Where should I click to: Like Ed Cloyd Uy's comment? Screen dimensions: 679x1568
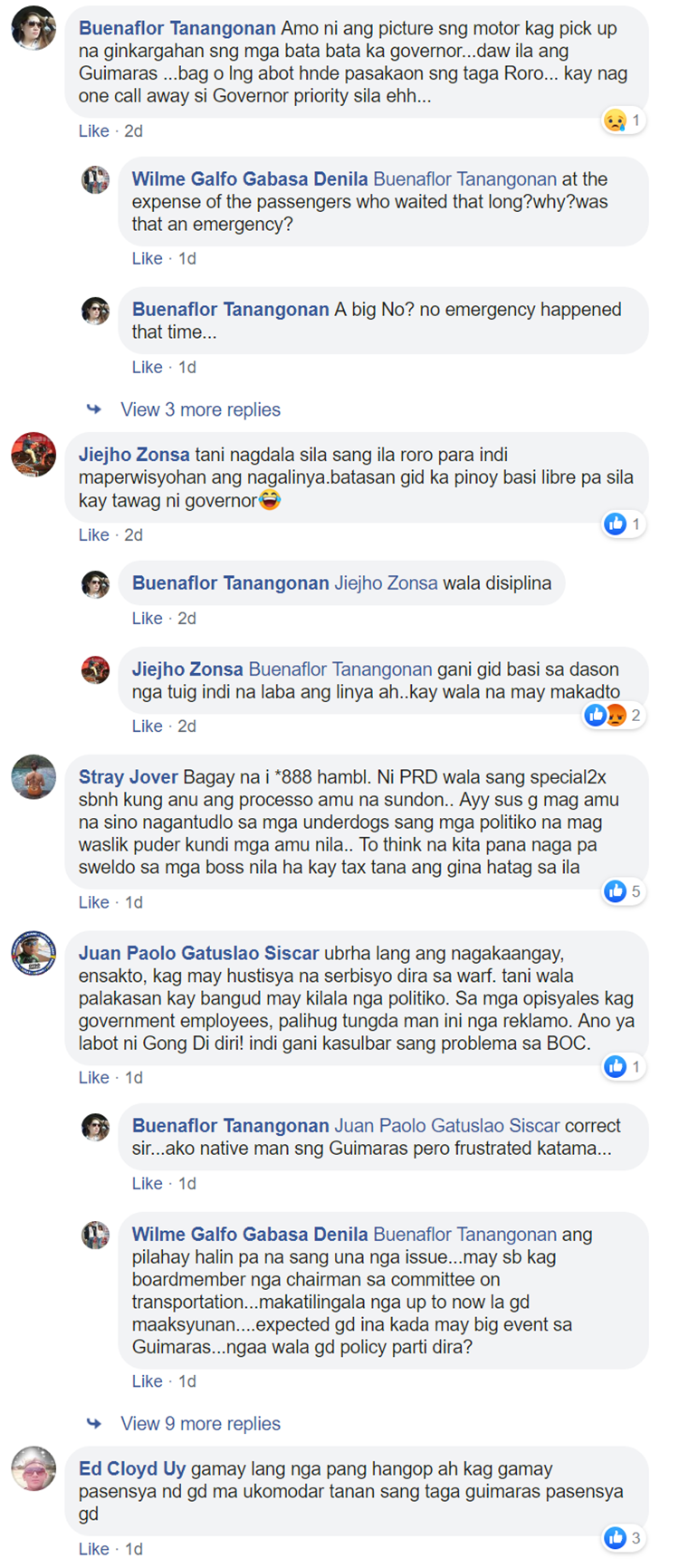pyautogui.click(x=93, y=1549)
